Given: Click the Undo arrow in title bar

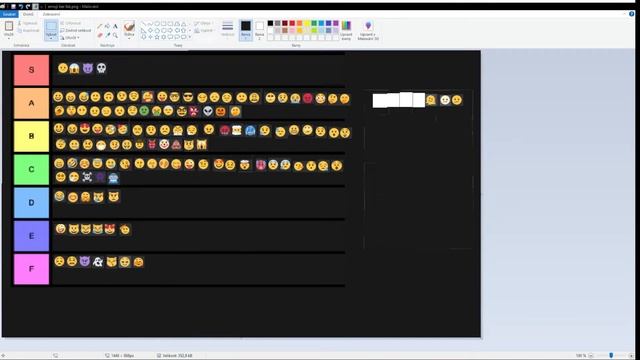Looking at the screenshot, I should [x=21, y=6].
